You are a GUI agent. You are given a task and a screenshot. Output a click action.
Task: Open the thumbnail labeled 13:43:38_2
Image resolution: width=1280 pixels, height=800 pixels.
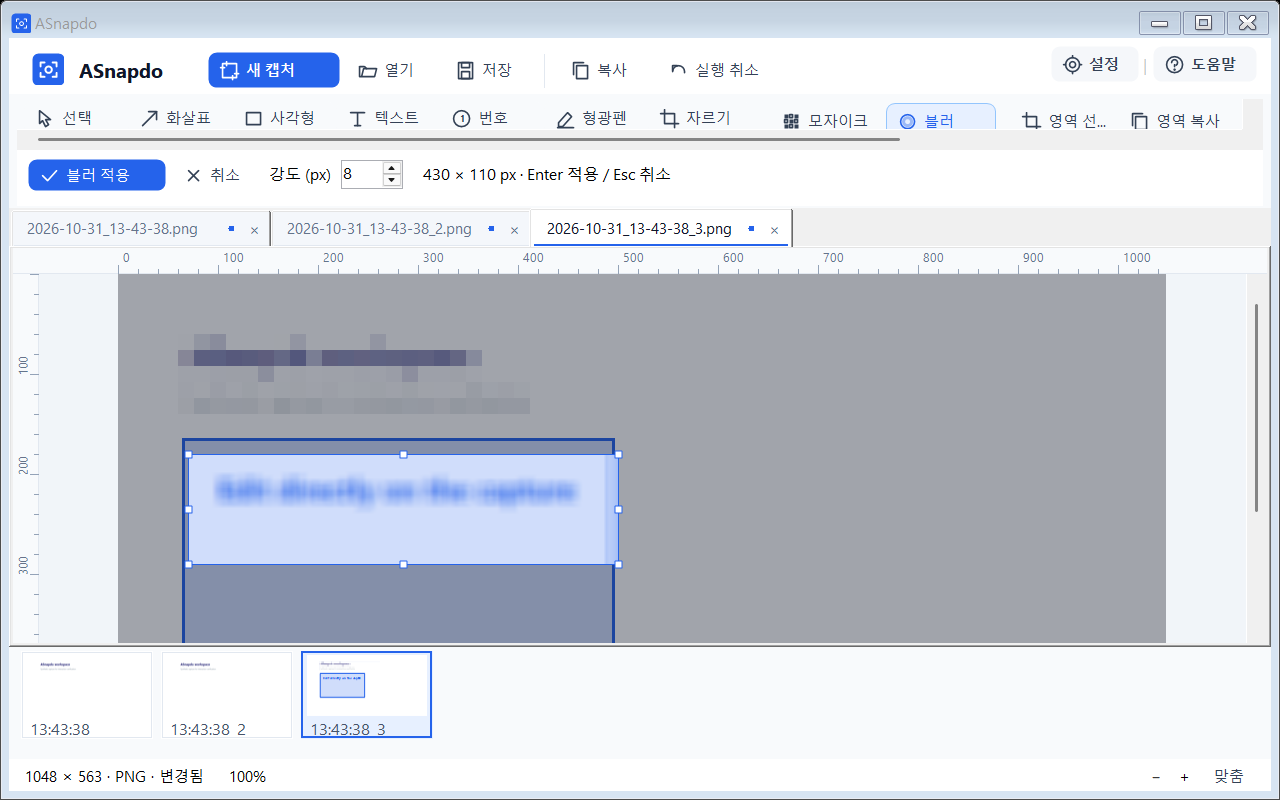[227, 695]
